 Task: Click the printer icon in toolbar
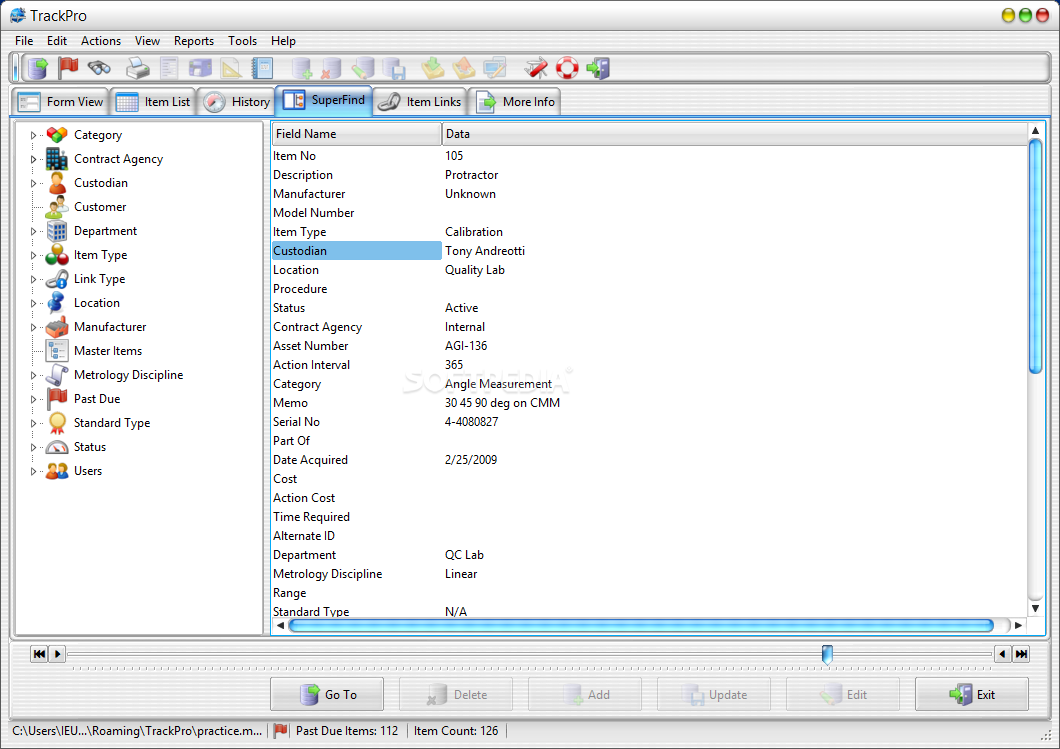click(139, 68)
